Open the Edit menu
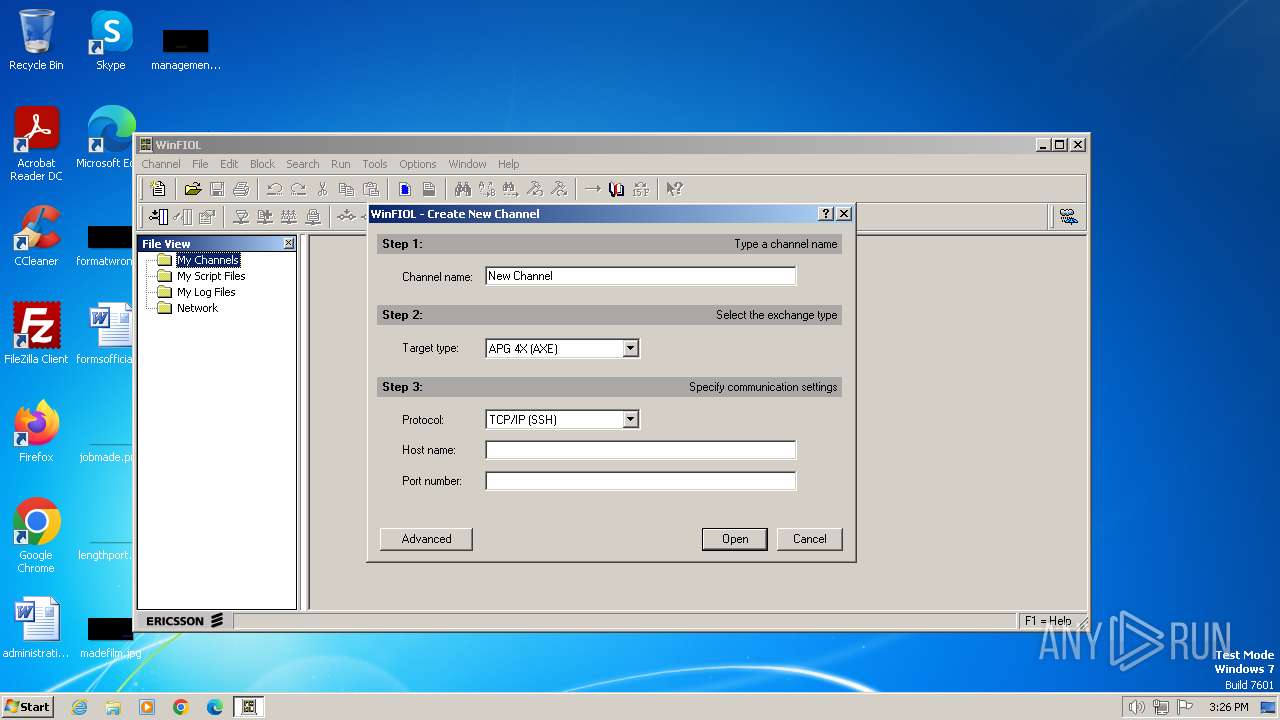Image resolution: width=1280 pixels, height=720 pixels. pyautogui.click(x=229, y=164)
